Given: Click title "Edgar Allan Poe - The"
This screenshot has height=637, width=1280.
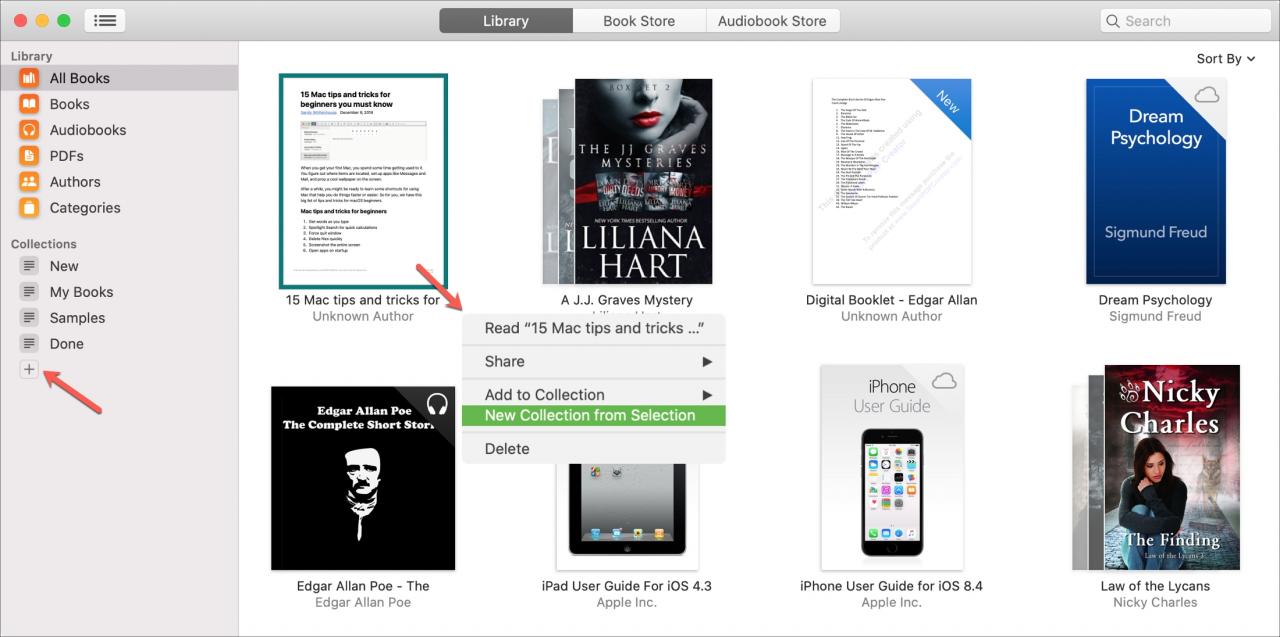Looking at the screenshot, I should (363, 586).
